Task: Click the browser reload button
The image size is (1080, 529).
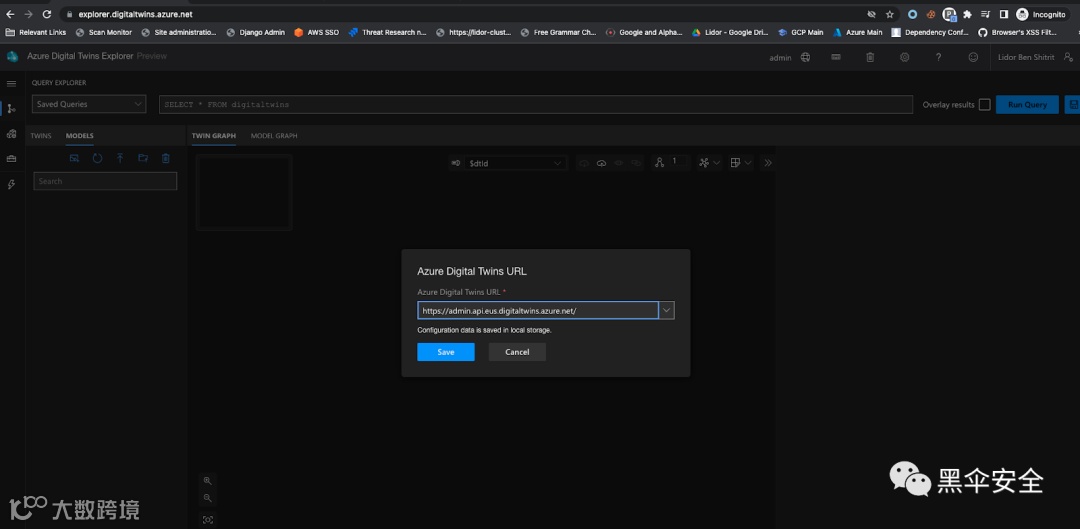Action: [x=46, y=14]
